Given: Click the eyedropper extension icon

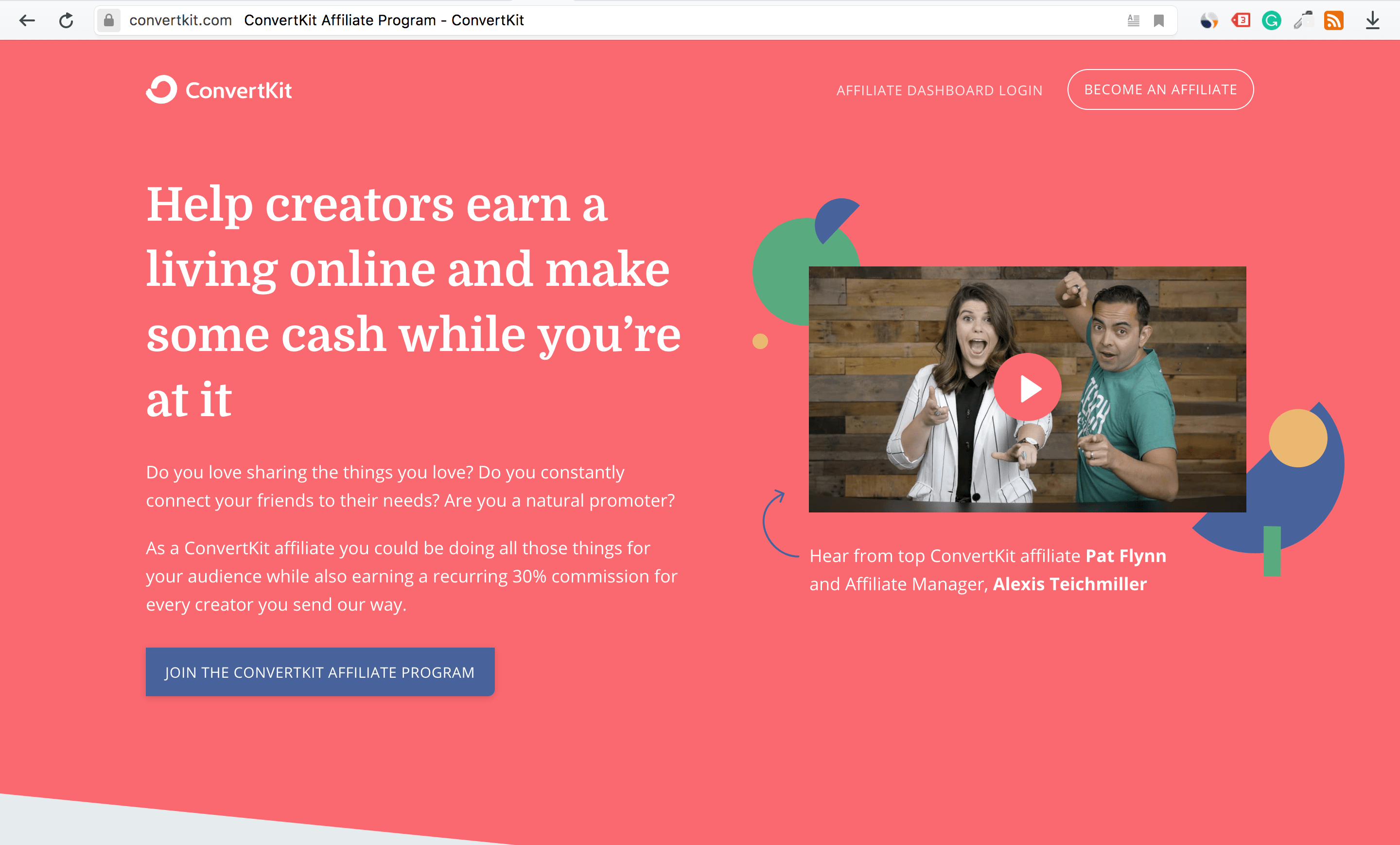Looking at the screenshot, I should coord(1303,21).
